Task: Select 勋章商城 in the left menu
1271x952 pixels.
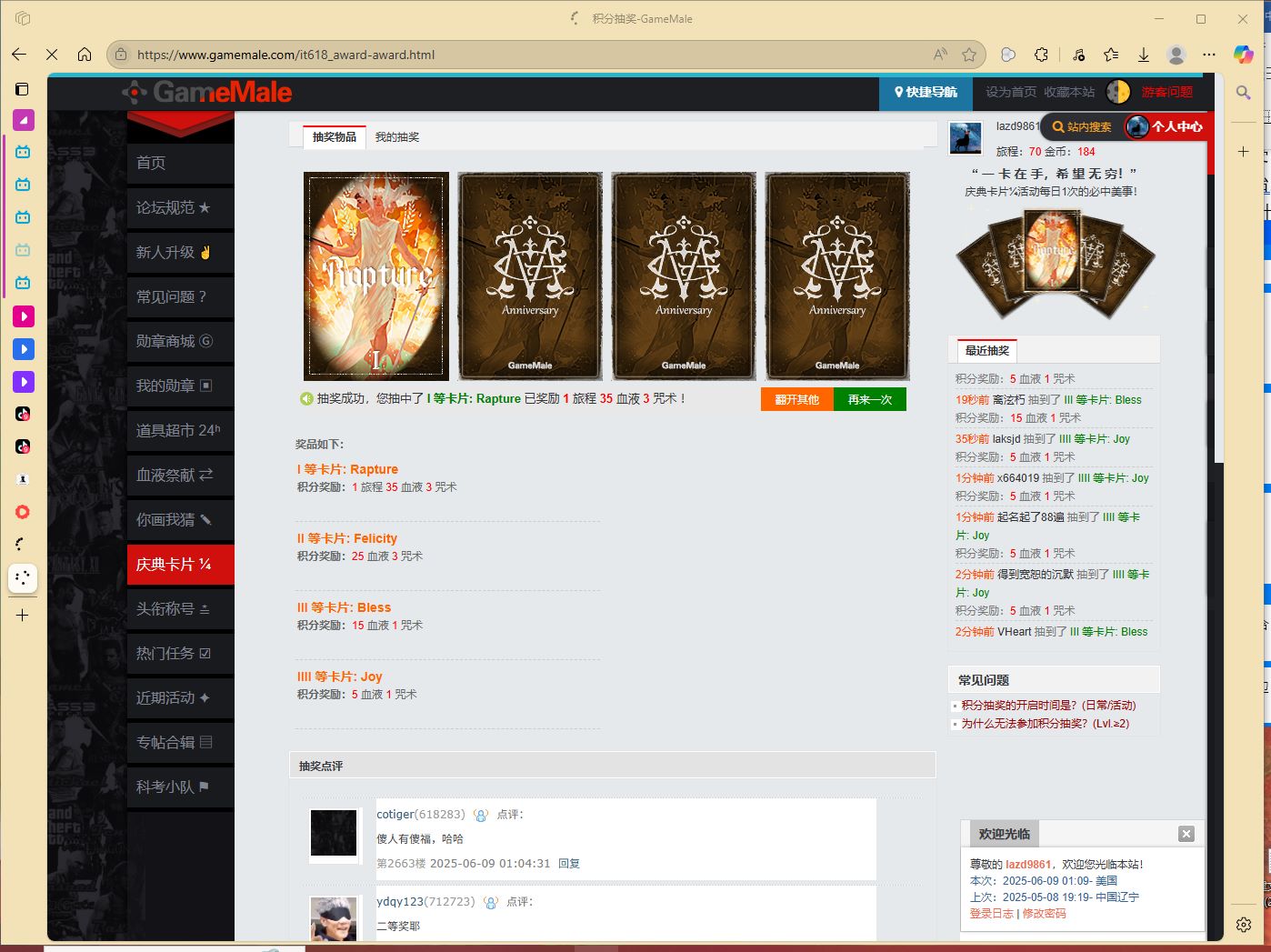Action: [x=174, y=341]
